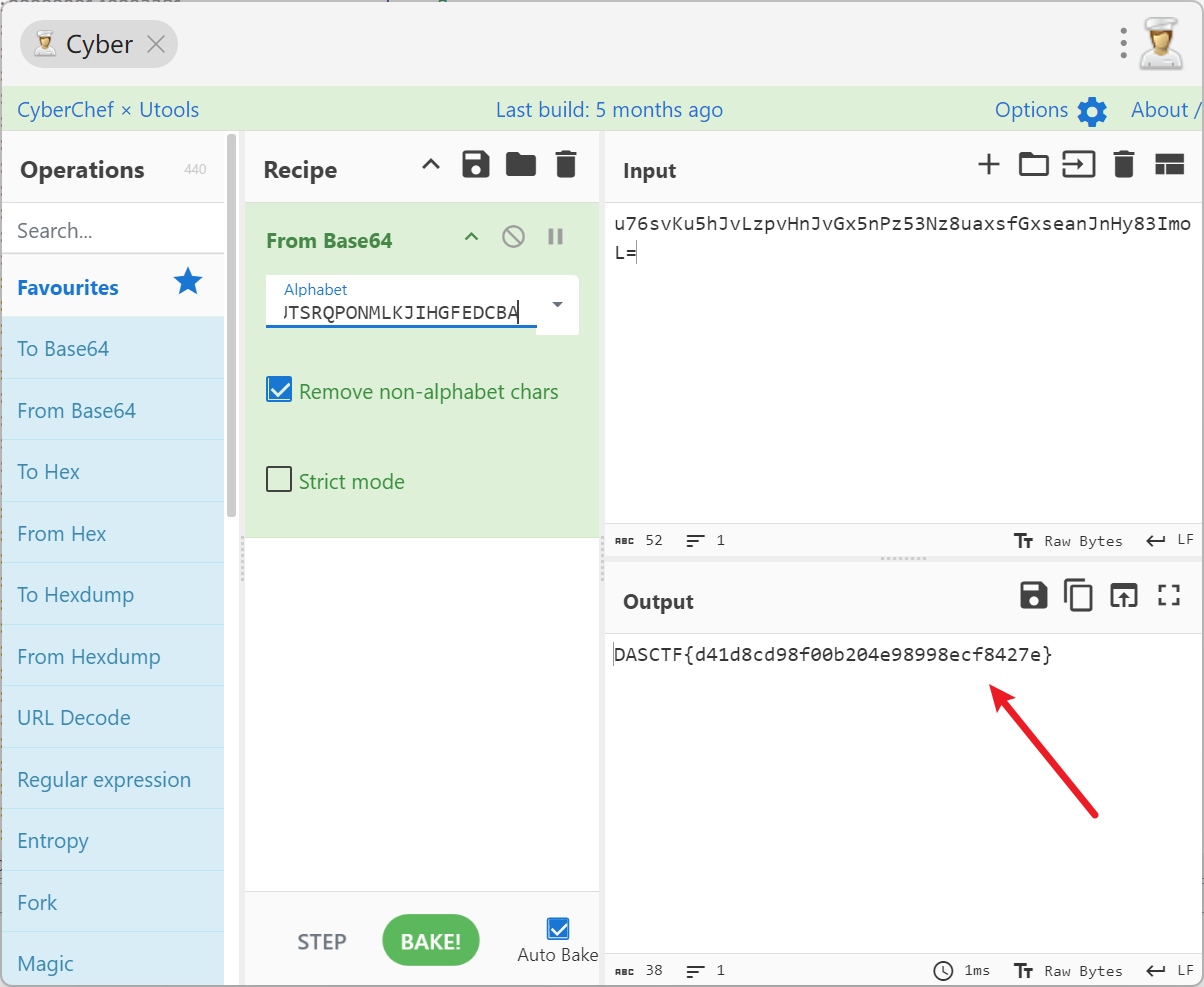Open the Options link

point(1031,110)
